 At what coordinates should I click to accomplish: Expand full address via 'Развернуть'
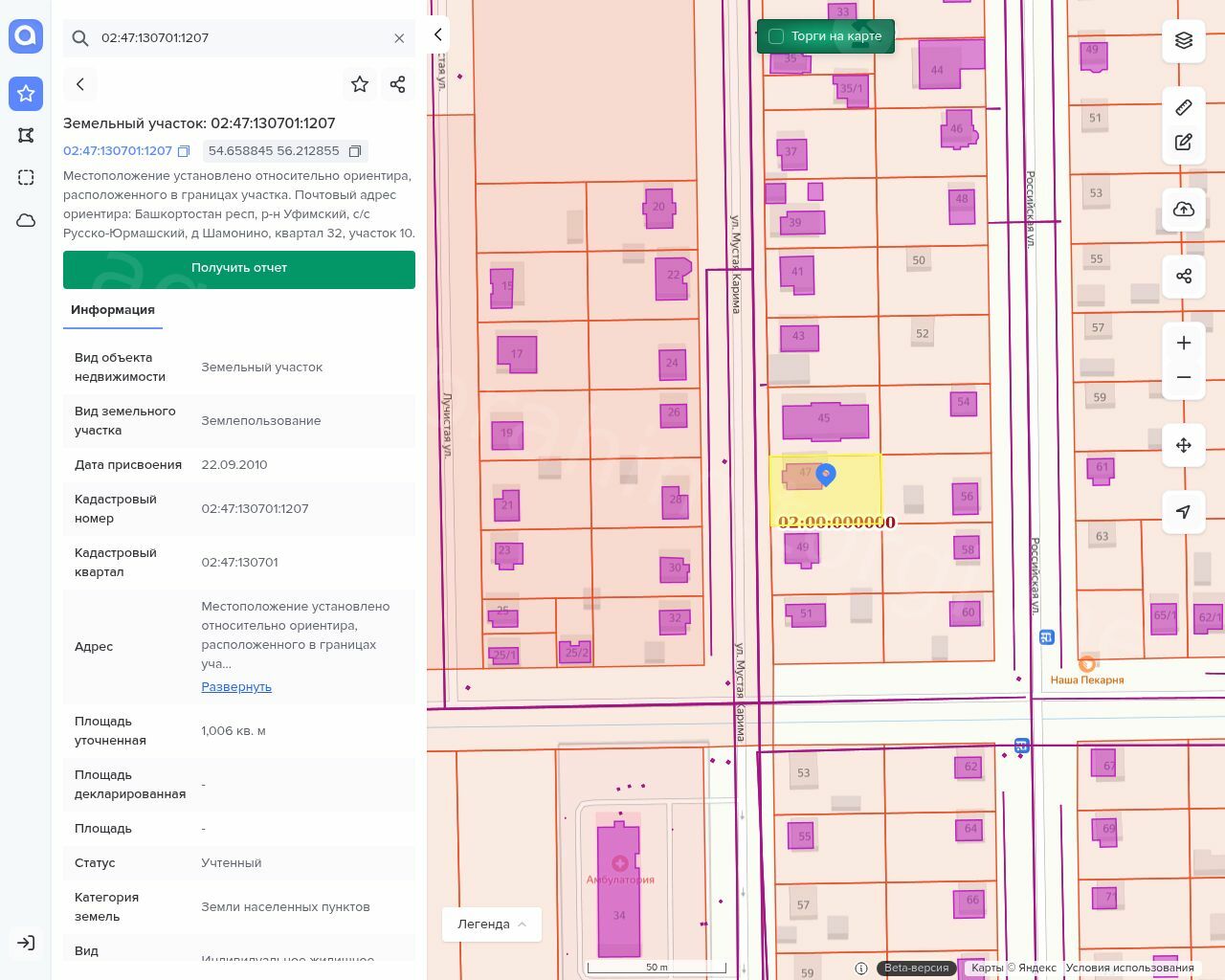tap(236, 687)
